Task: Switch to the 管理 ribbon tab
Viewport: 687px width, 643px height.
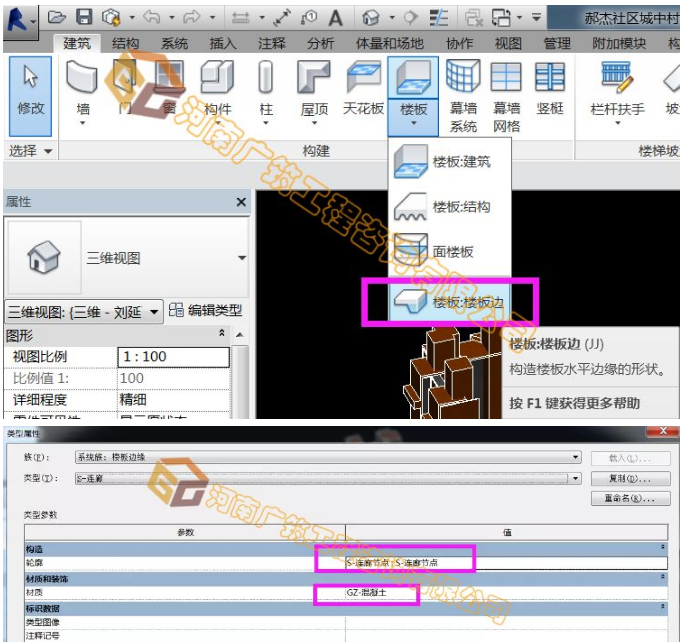Action: coord(557,43)
